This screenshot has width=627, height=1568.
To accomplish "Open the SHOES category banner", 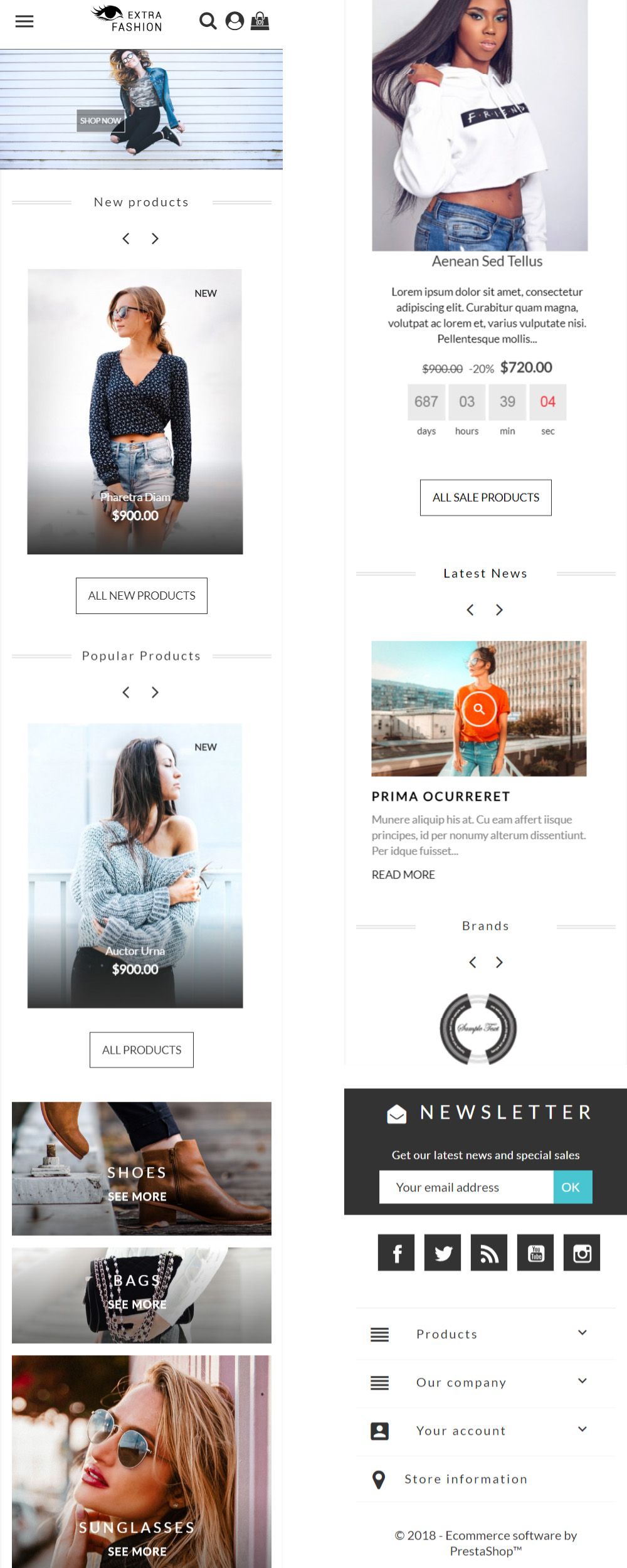I will point(142,1168).
